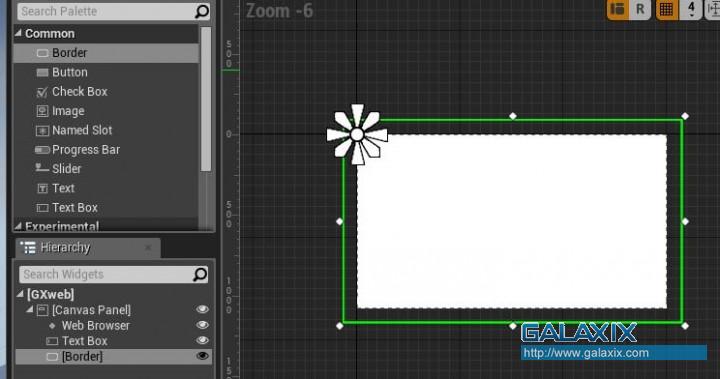Toggle the grid snapping toolbar icon
Viewport: 720px width, 379px height.
(666, 9)
